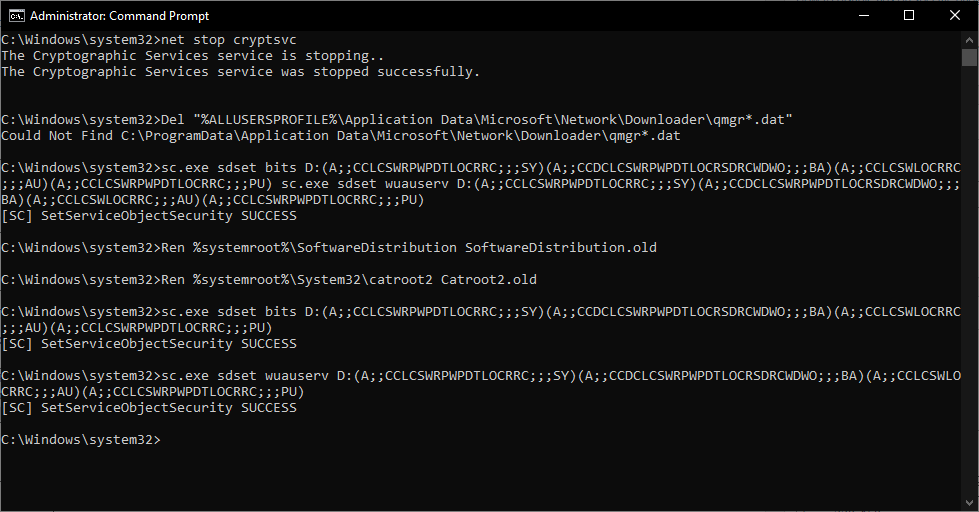Maximize the Command Prompt window
The height and width of the screenshot is (512, 979).
coord(908,15)
